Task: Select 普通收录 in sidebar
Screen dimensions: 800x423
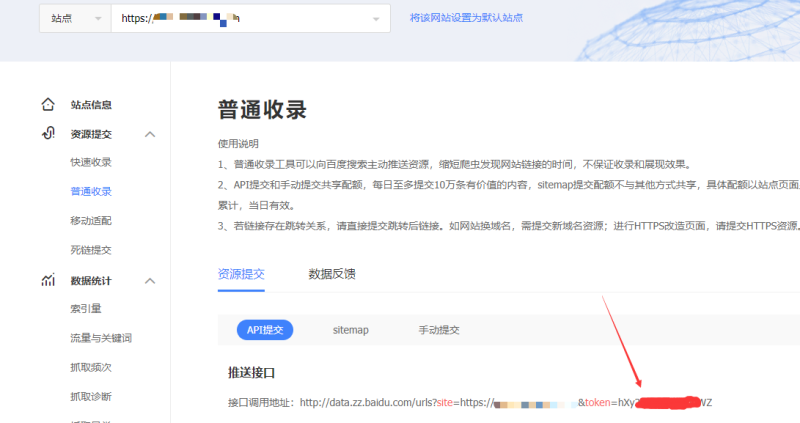Action: point(91,191)
